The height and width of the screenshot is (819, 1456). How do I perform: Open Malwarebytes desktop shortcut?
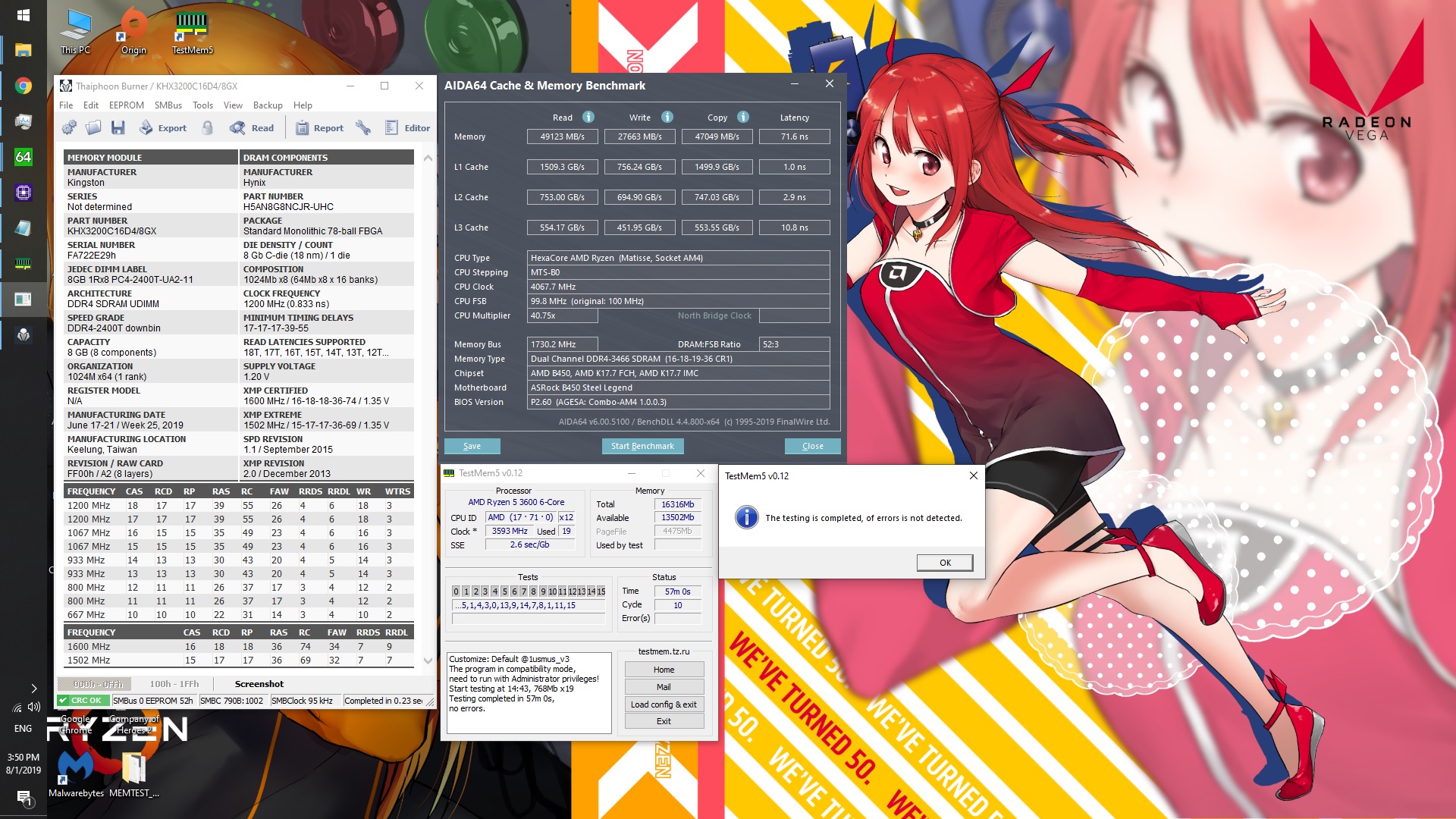pyautogui.click(x=76, y=773)
